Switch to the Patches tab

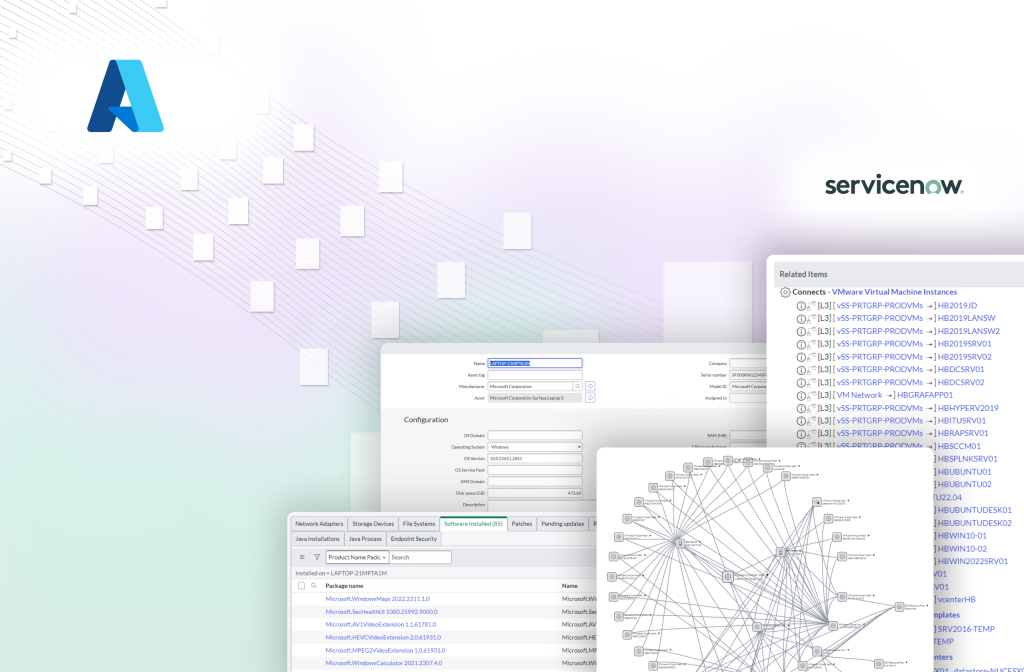pos(521,524)
